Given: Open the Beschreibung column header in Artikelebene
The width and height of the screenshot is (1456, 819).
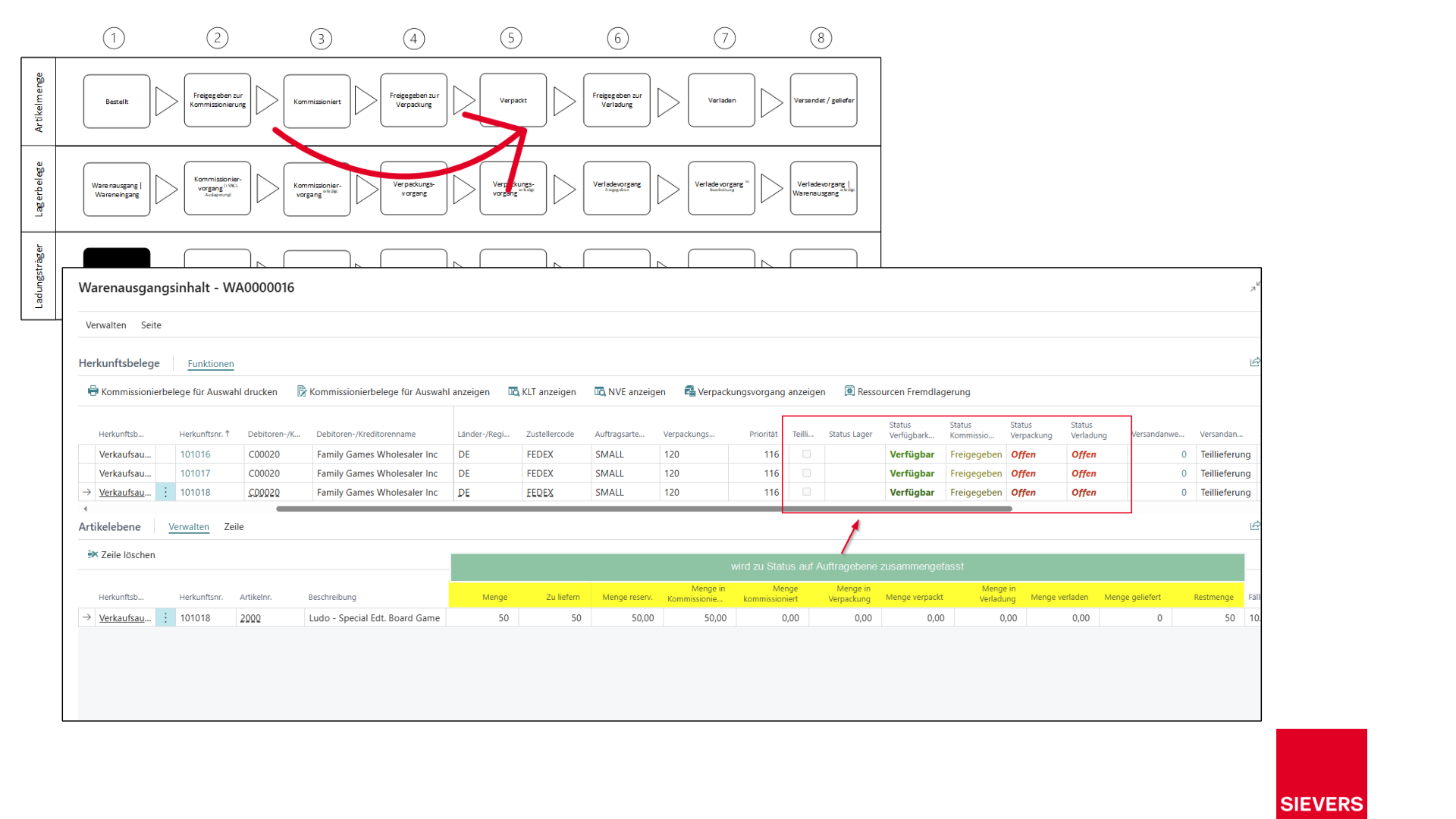Looking at the screenshot, I should point(331,597).
